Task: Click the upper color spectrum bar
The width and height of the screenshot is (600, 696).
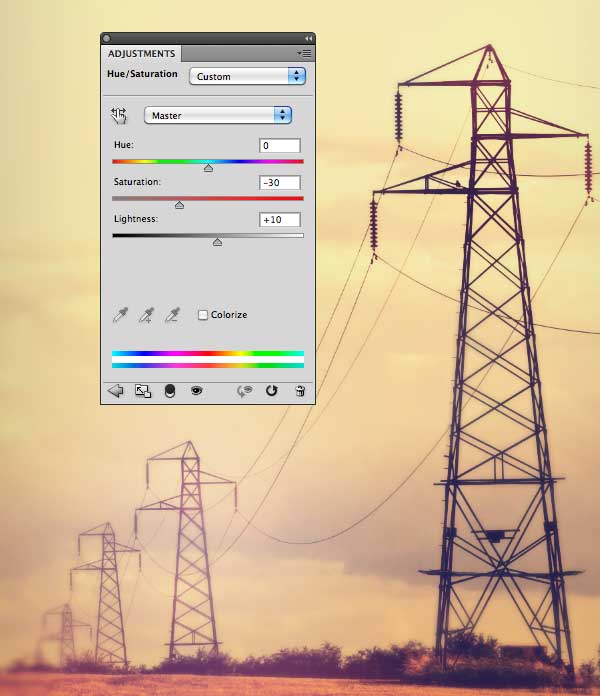Action: (208, 354)
